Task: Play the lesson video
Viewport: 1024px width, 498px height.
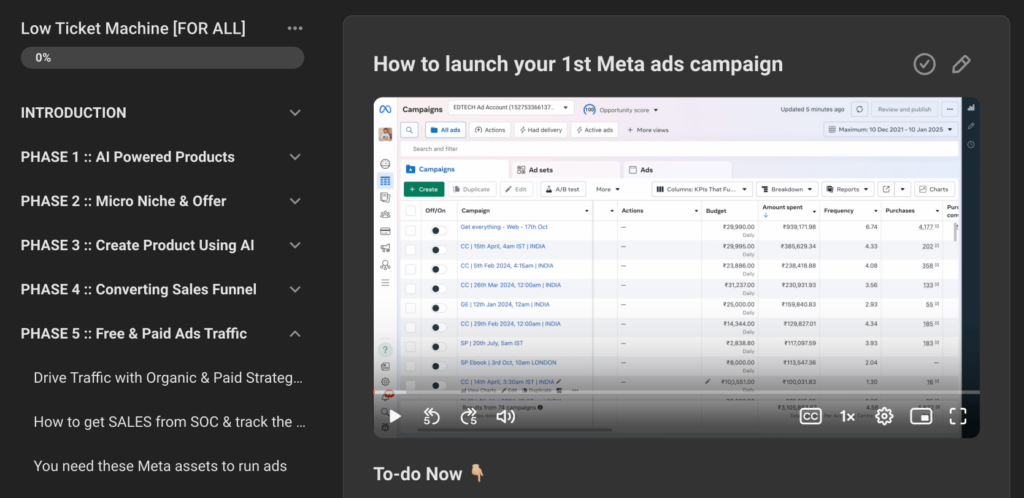Action: click(x=394, y=416)
